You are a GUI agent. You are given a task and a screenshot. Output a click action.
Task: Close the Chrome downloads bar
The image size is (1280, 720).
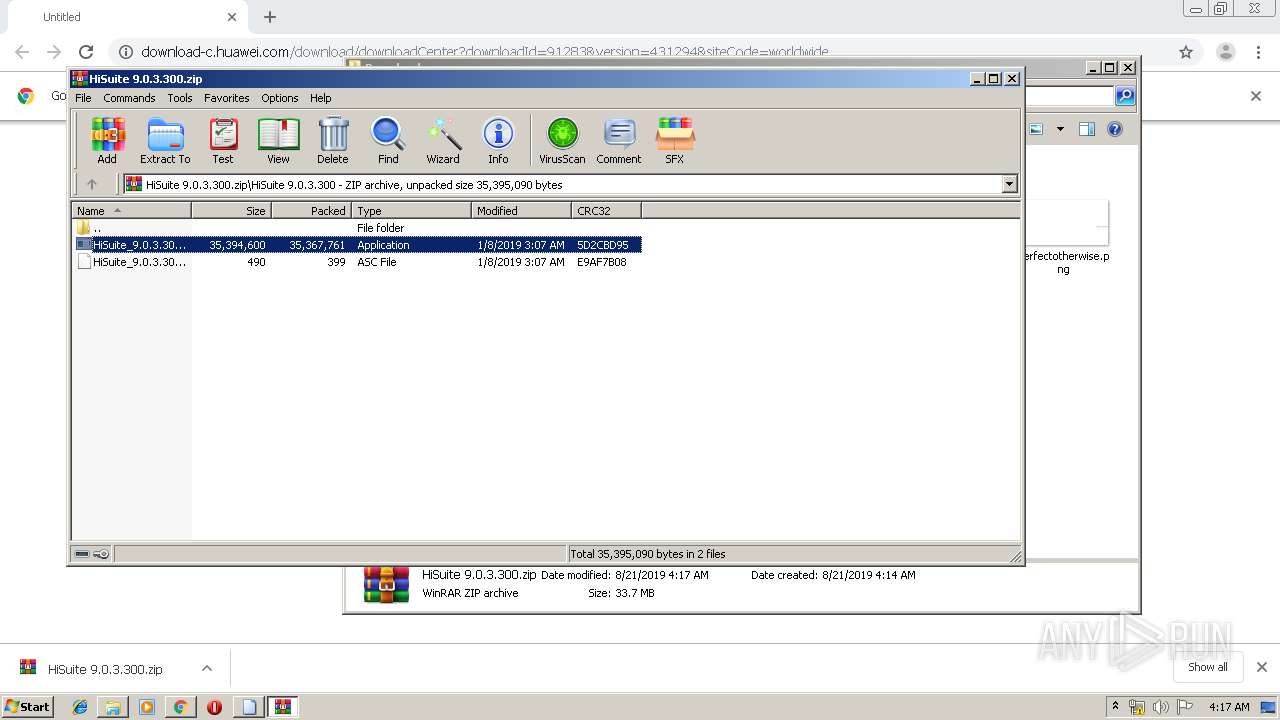pyautogui.click(x=1262, y=667)
